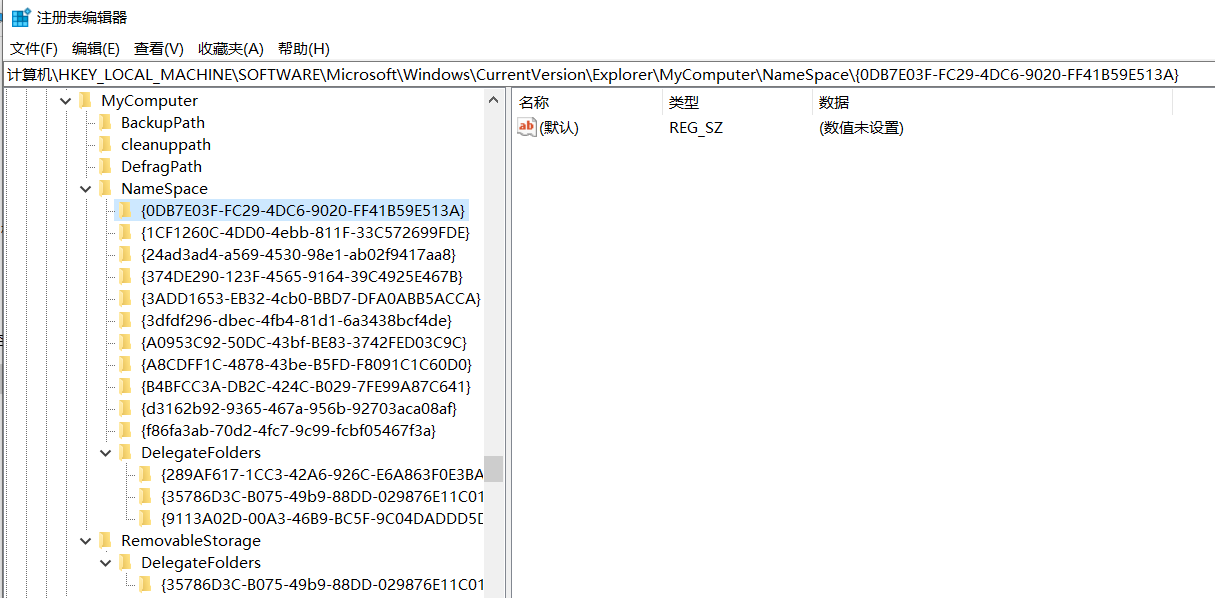The height and width of the screenshot is (598, 1215).
Task: Click the ab string value icon for (默认)
Action: coord(527,127)
